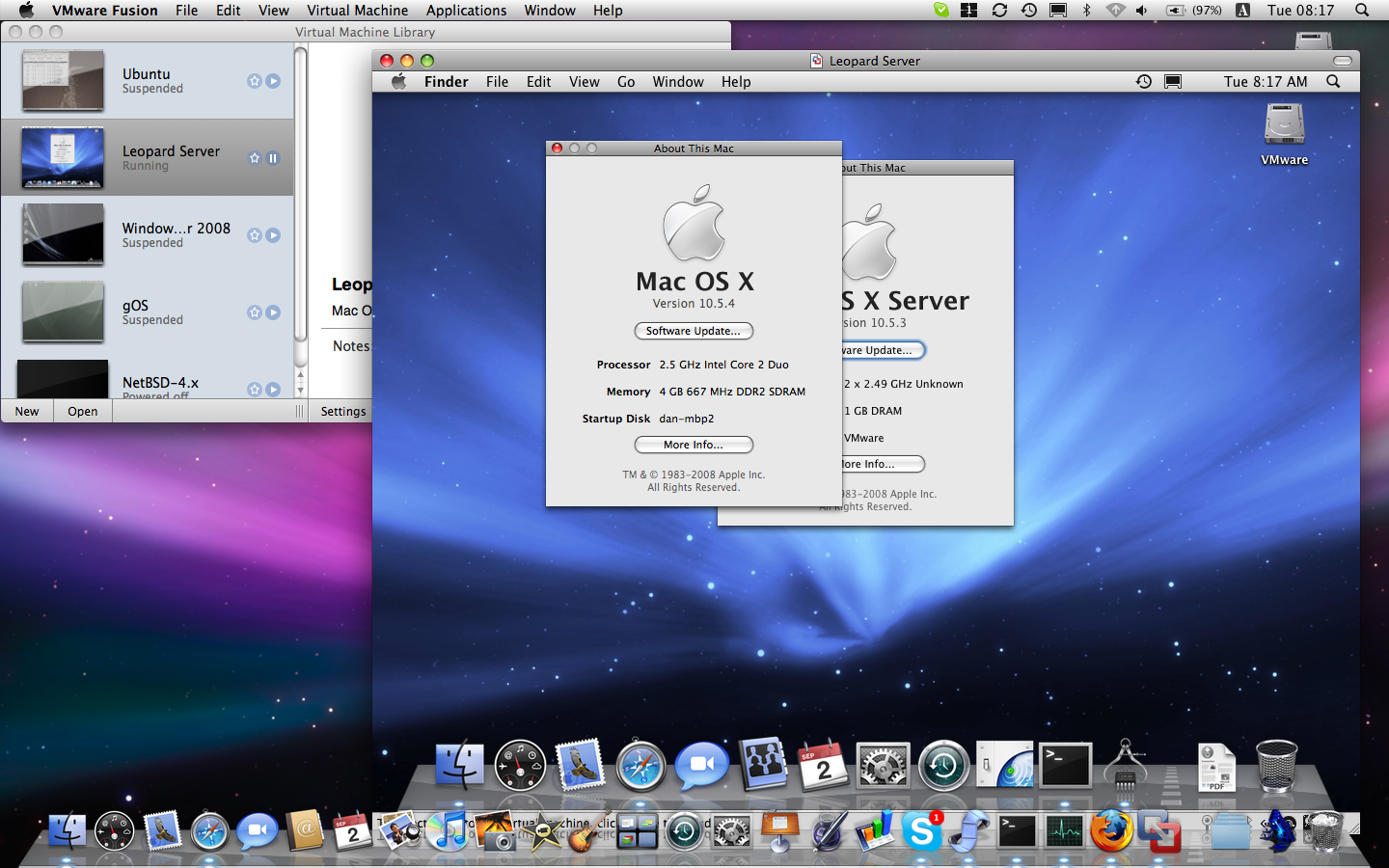Viewport: 1389px width, 868px height.
Task: Open the Finder menu in Leopard Server
Action: (x=446, y=82)
